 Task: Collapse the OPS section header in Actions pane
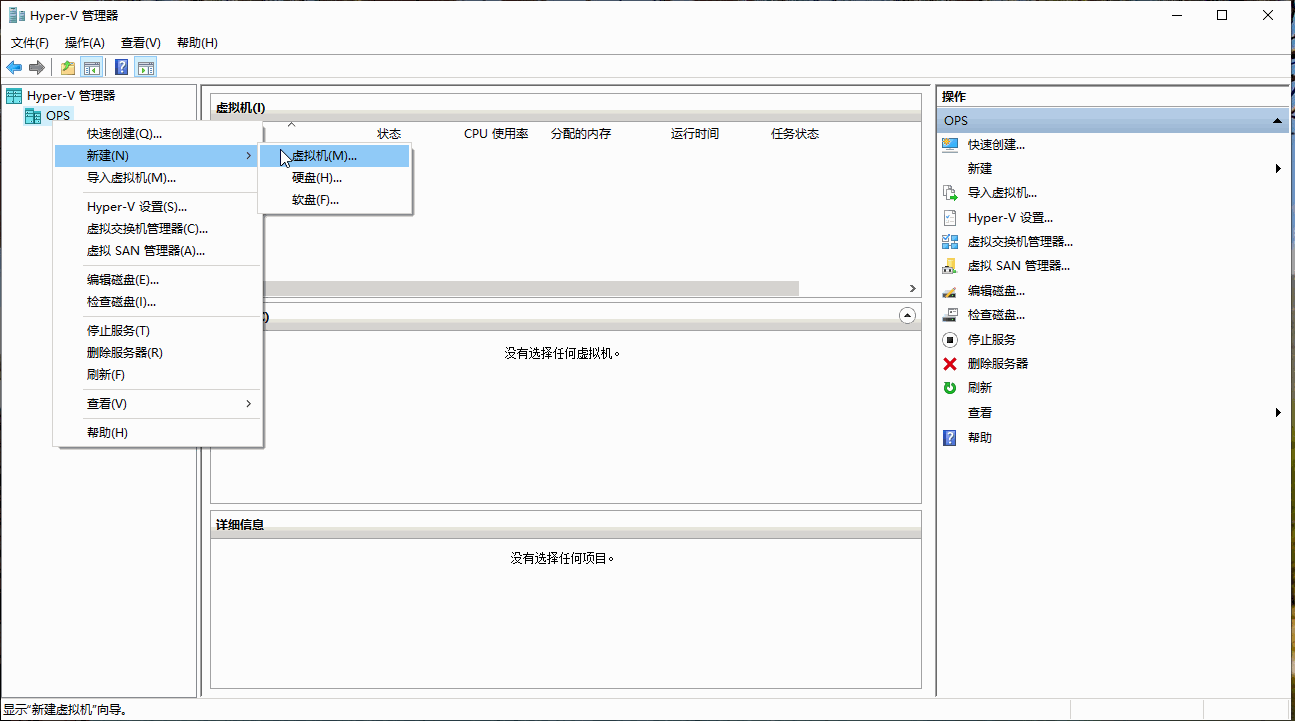[x=1277, y=121]
